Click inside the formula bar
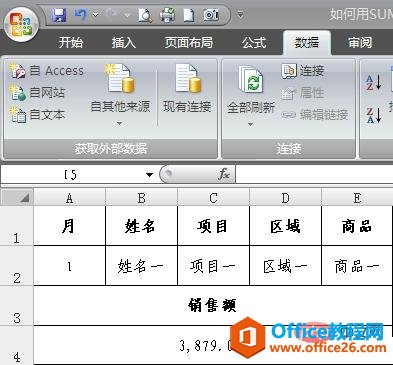 (314, 174)
